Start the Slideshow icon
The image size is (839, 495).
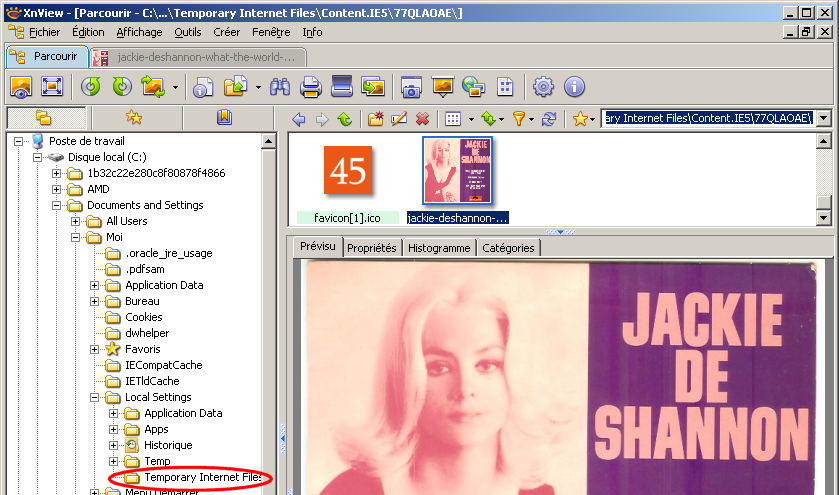click(x=443, y=87)
